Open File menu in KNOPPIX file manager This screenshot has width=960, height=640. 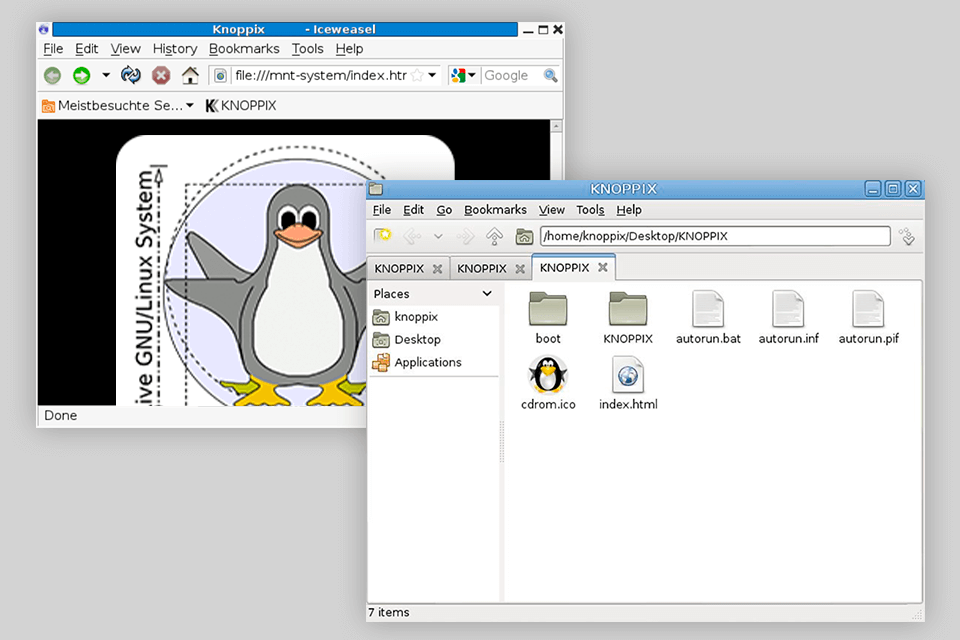(x=382, y=209)
